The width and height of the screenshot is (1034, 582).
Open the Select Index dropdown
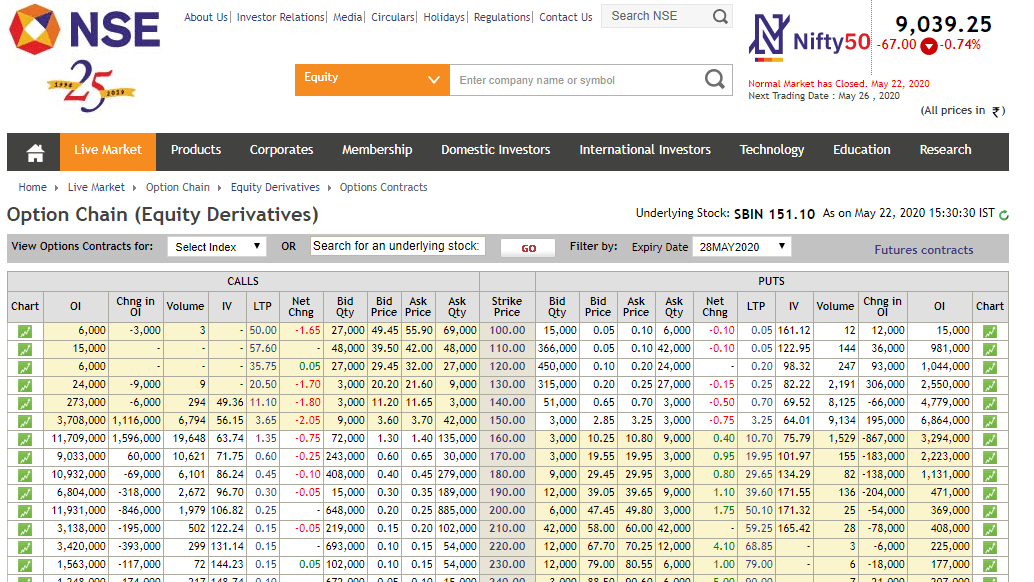pos(216,246)
